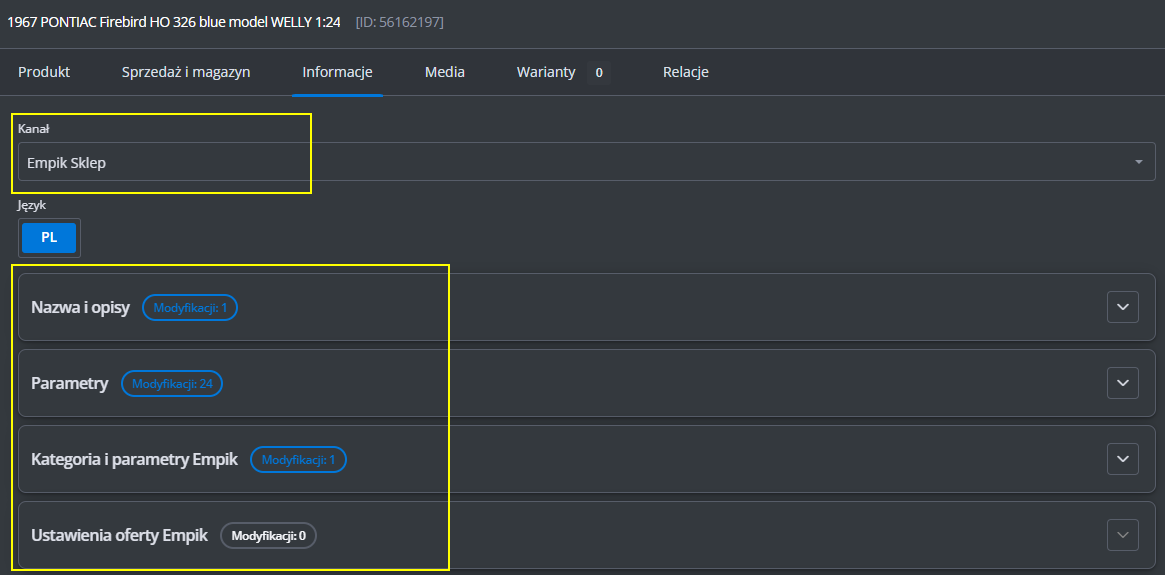Open the Kanał dropdown arrow

(x=1138, y=162)
